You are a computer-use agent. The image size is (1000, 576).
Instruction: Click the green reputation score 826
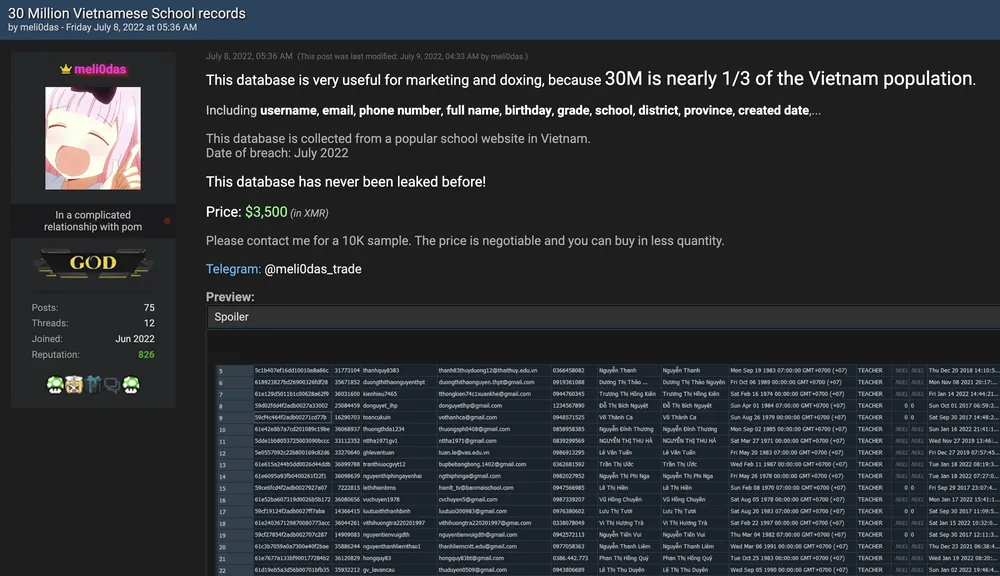tap(146, 355)
